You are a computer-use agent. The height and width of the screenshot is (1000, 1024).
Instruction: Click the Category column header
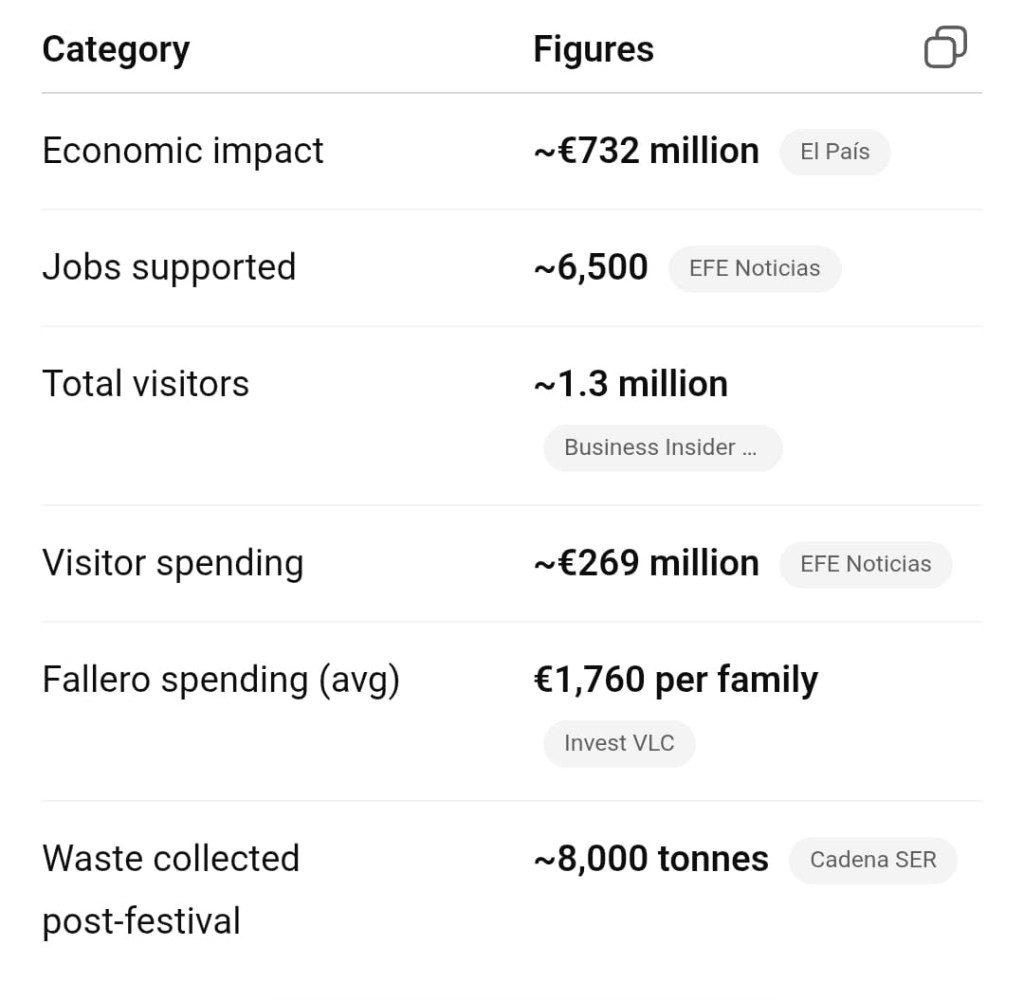(116, 49)
